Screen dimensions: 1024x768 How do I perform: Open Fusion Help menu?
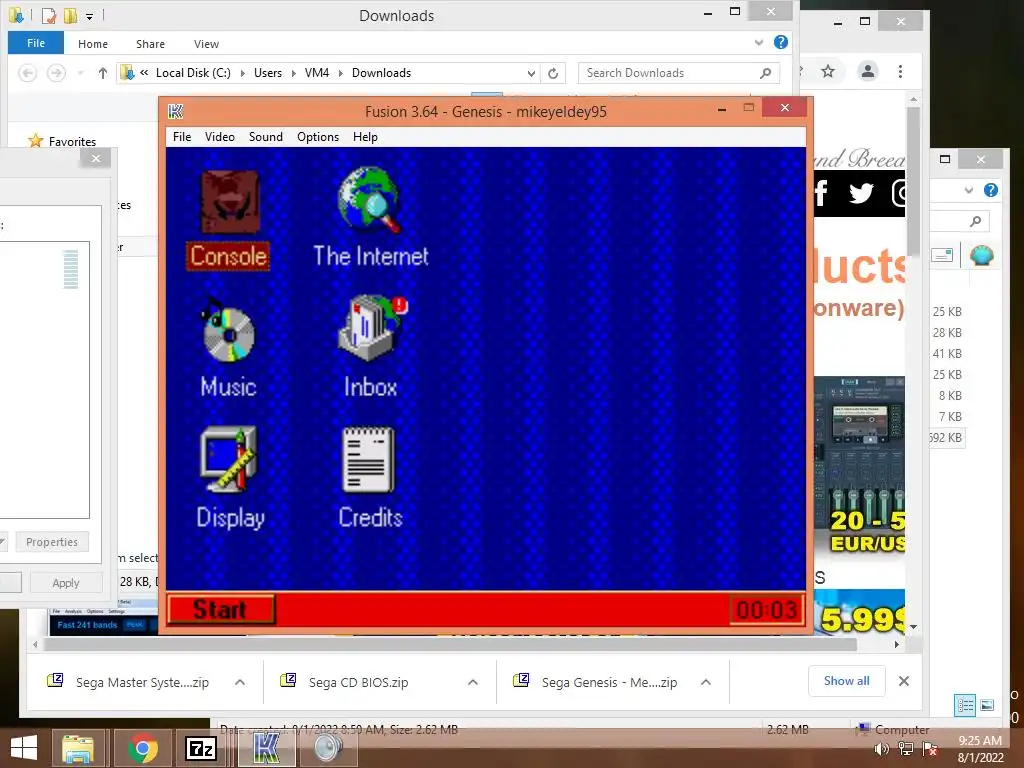[365, 136]
